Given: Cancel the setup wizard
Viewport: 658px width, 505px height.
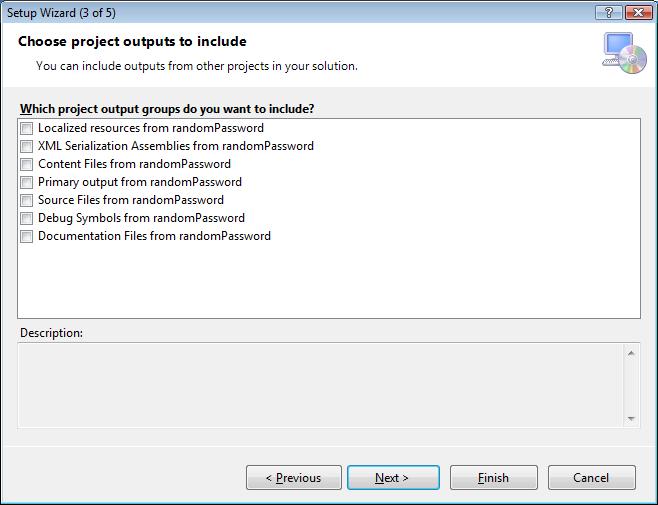Looking at the screenshot, I should (592, 478).
